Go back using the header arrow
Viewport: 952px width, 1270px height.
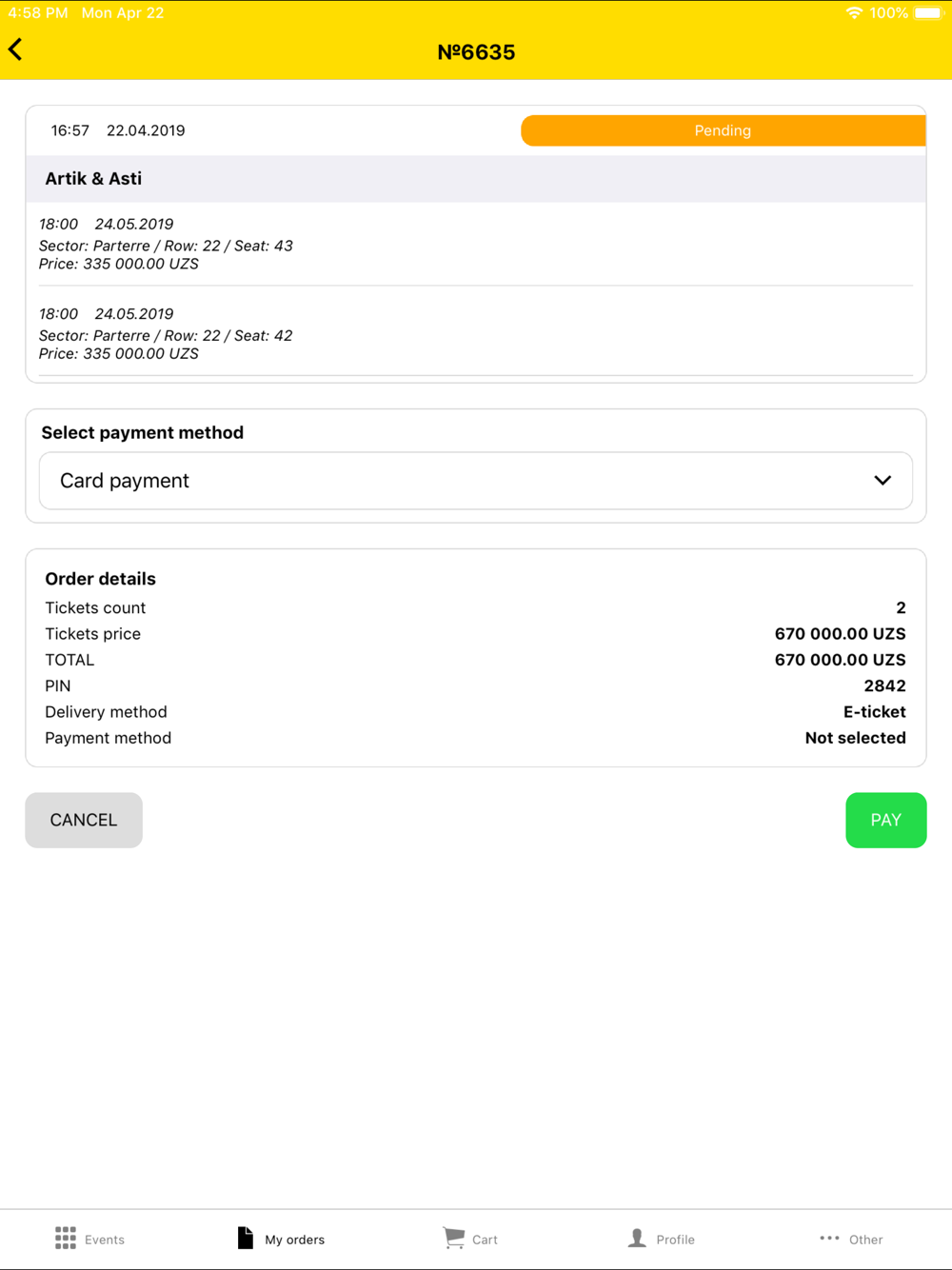15,50
